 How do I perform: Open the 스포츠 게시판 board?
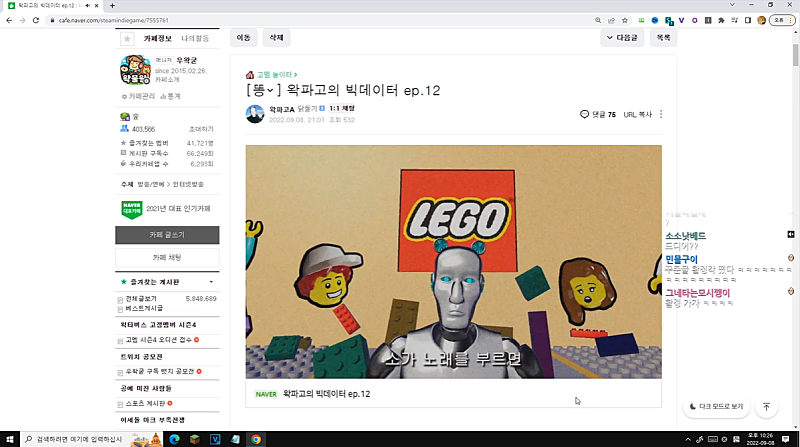[145, 403]
